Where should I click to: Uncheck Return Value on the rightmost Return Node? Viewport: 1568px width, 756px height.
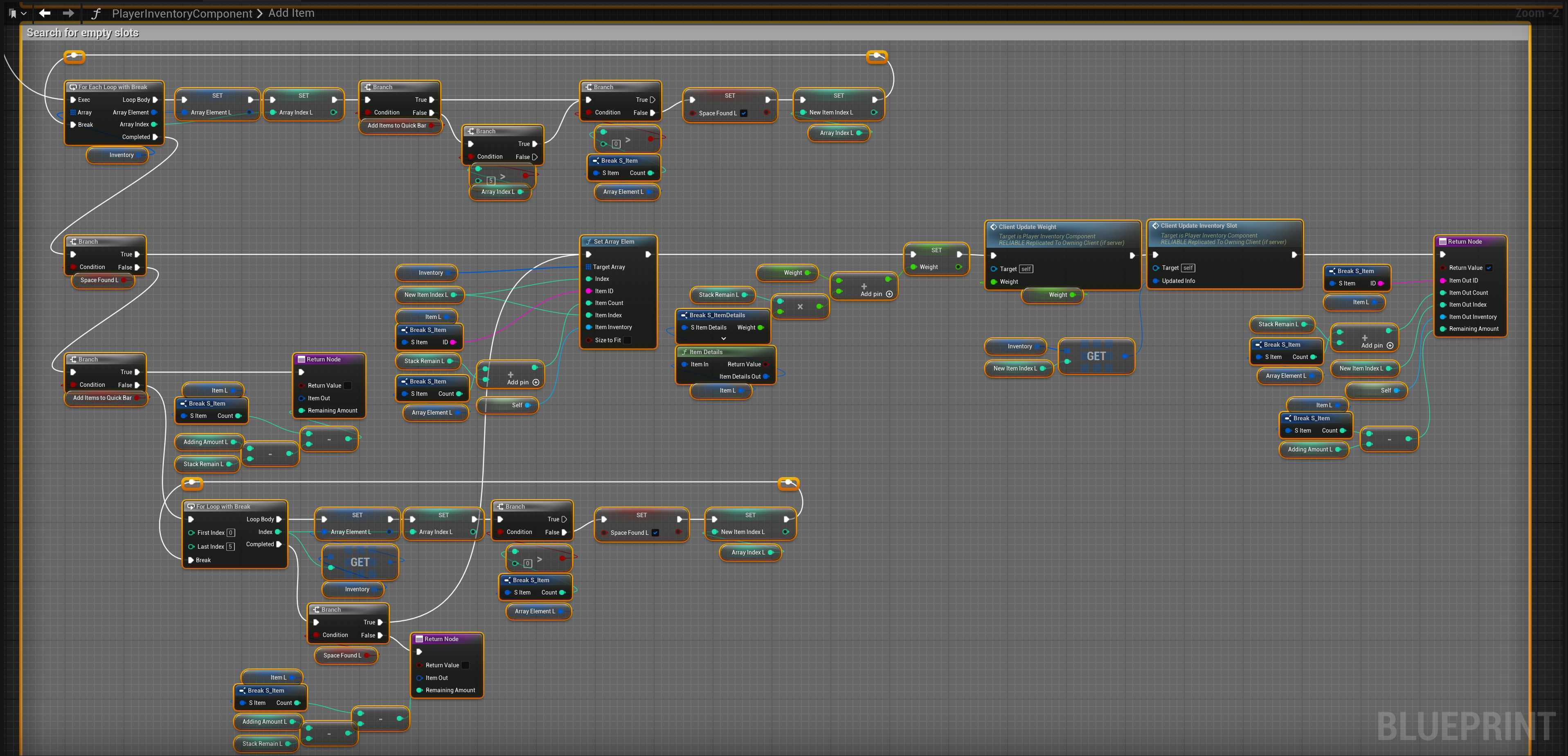pyautogui.click(x=1489, y=268)
